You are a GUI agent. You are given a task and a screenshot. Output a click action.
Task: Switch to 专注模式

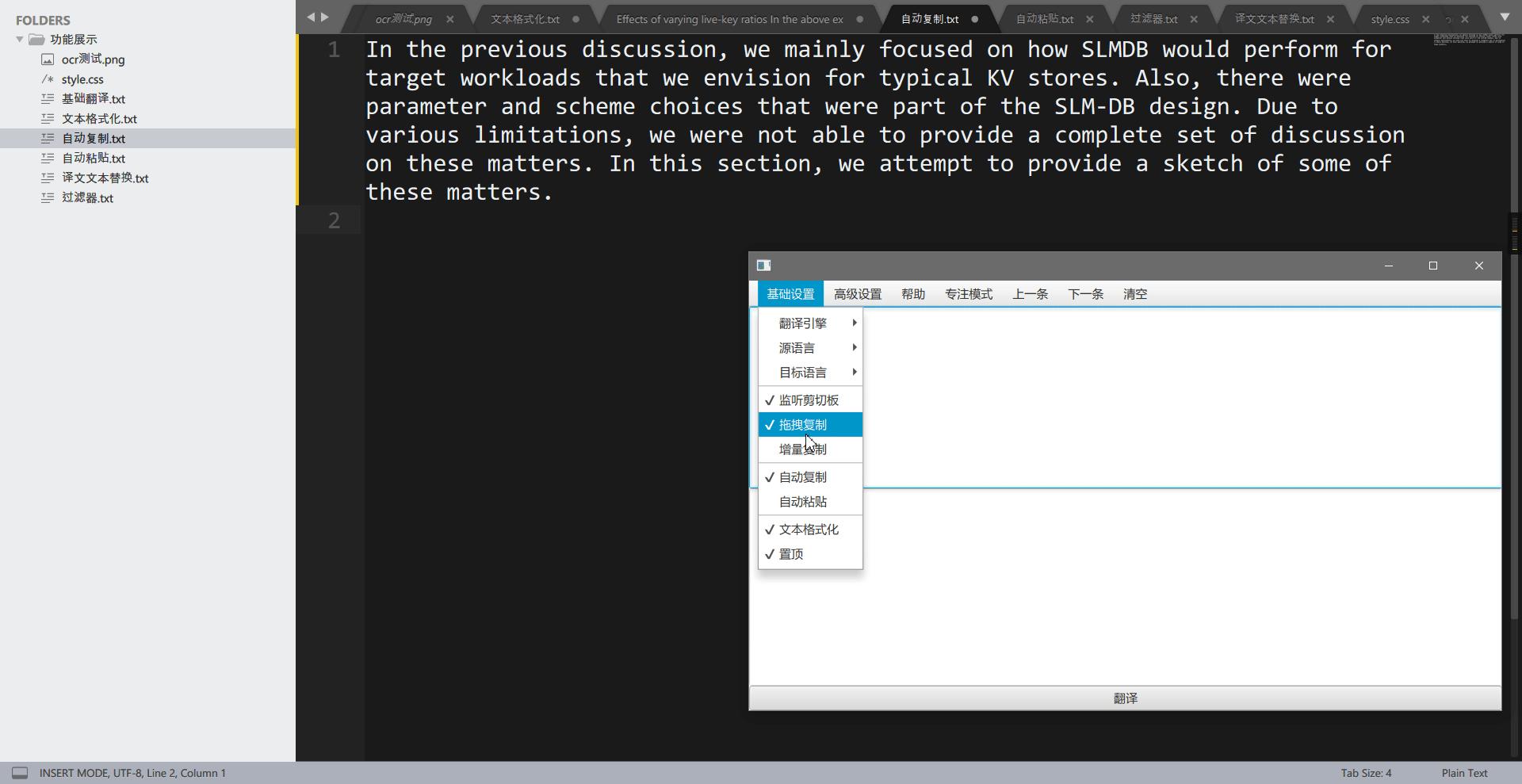tap(969, 294)
